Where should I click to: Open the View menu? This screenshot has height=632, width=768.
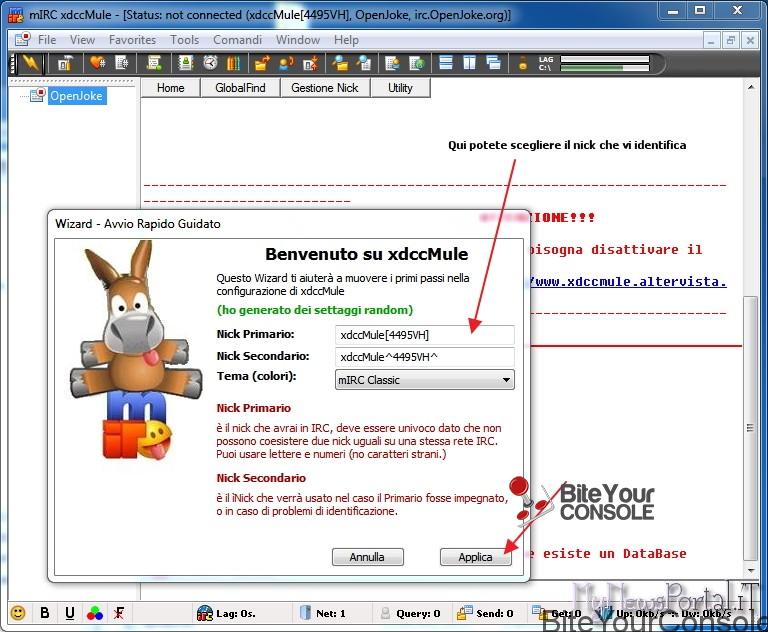[x=82, y=40]
